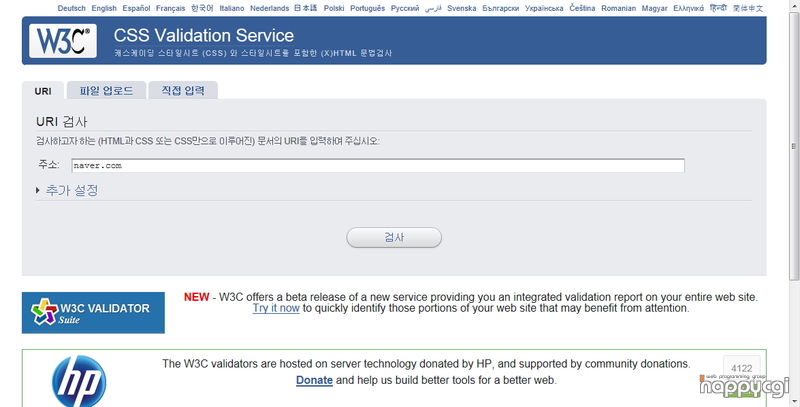This screenshot has width=800, height=407.
Task: Click the page vertical scrollbar
Action: [x=794, y=146]
